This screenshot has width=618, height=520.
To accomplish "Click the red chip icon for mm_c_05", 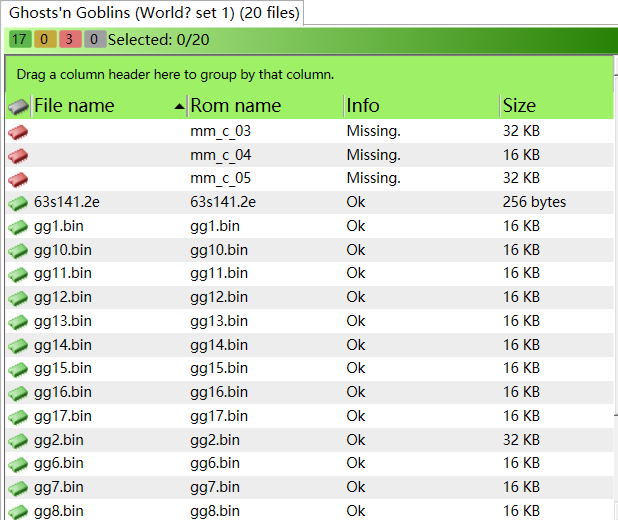I will [x=18, y=179].
